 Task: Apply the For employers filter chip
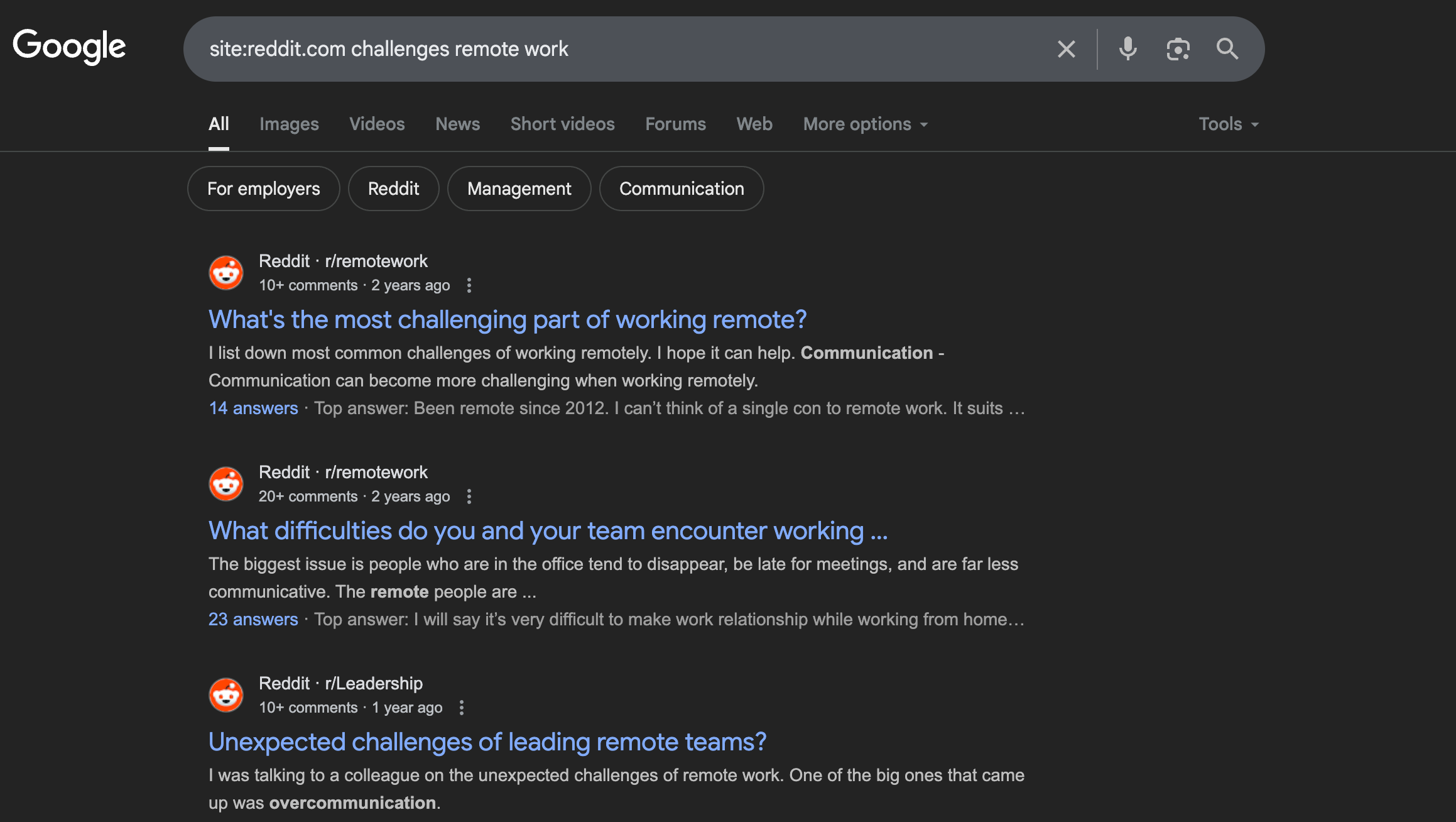click(x=263, y=189)
